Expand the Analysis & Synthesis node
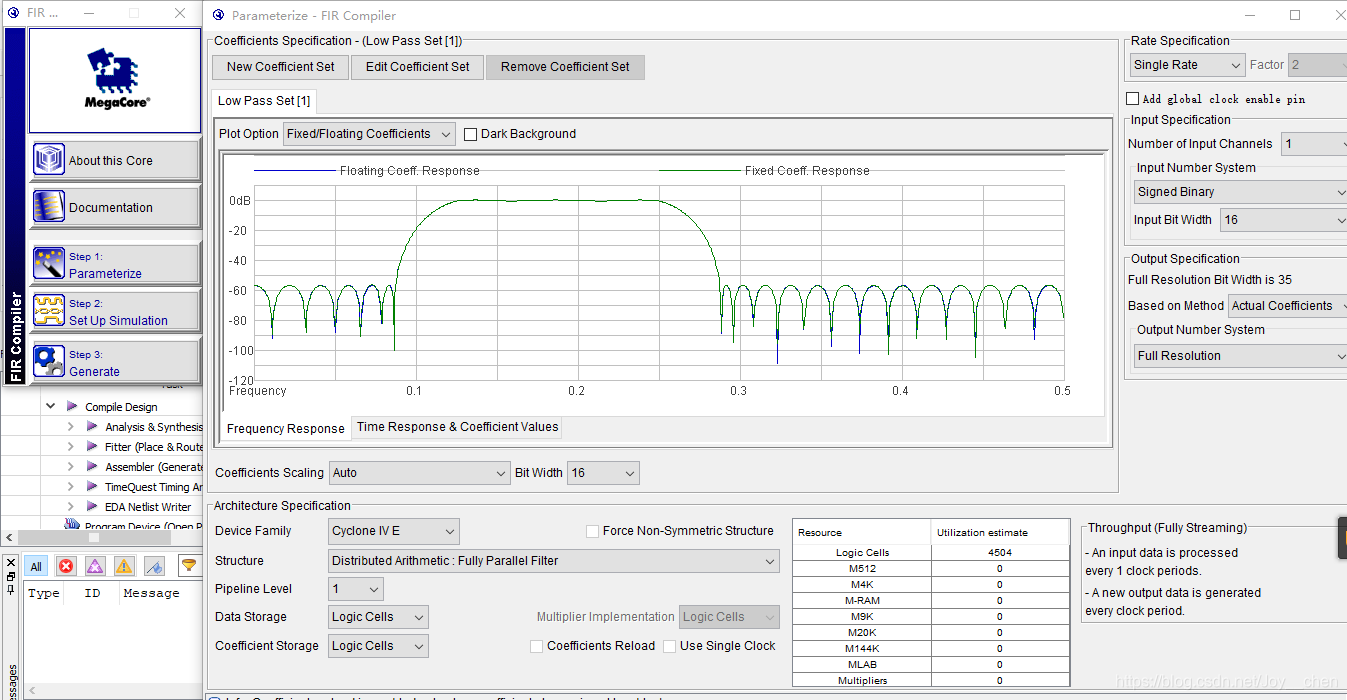This screenshot has height=700, width=1347. click(70, 426)
